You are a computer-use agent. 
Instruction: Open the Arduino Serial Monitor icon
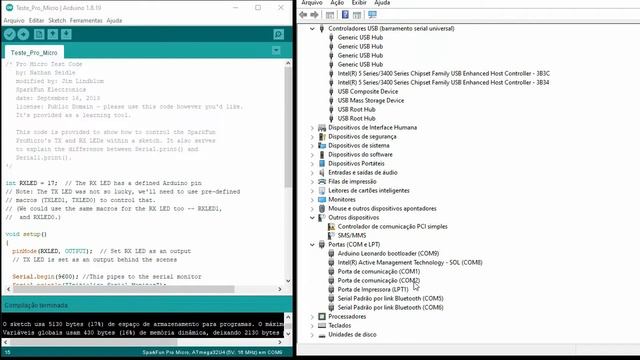click(278, 34)
